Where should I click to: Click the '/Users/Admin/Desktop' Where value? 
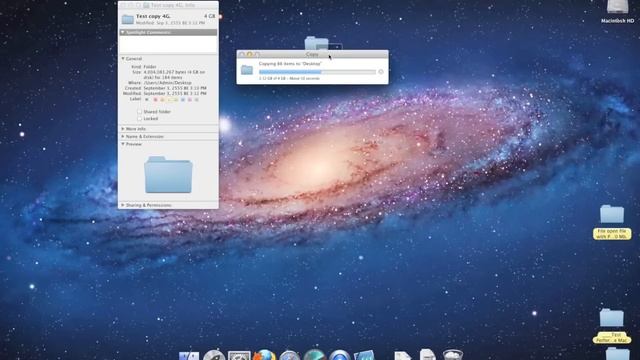coord(167,82)
